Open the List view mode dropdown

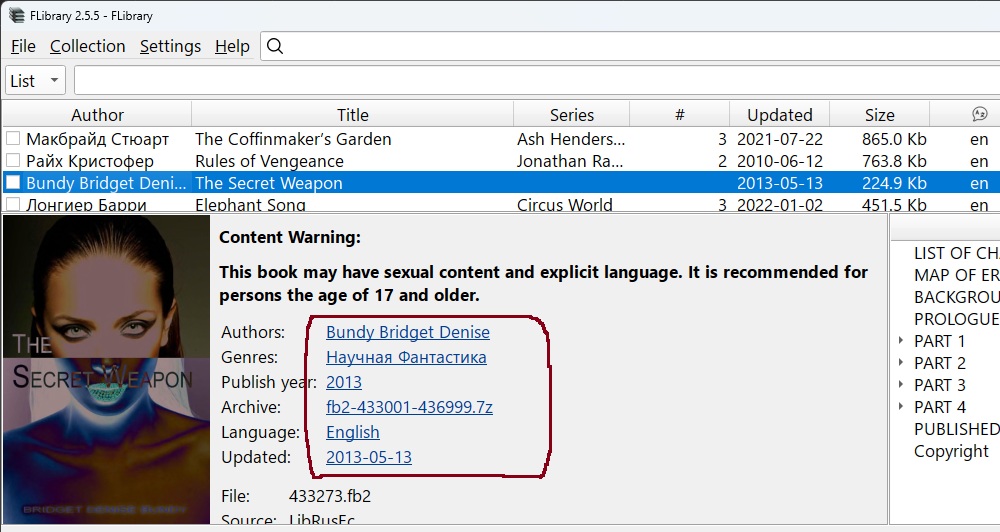pyautogui.click(x=35, y=80)
